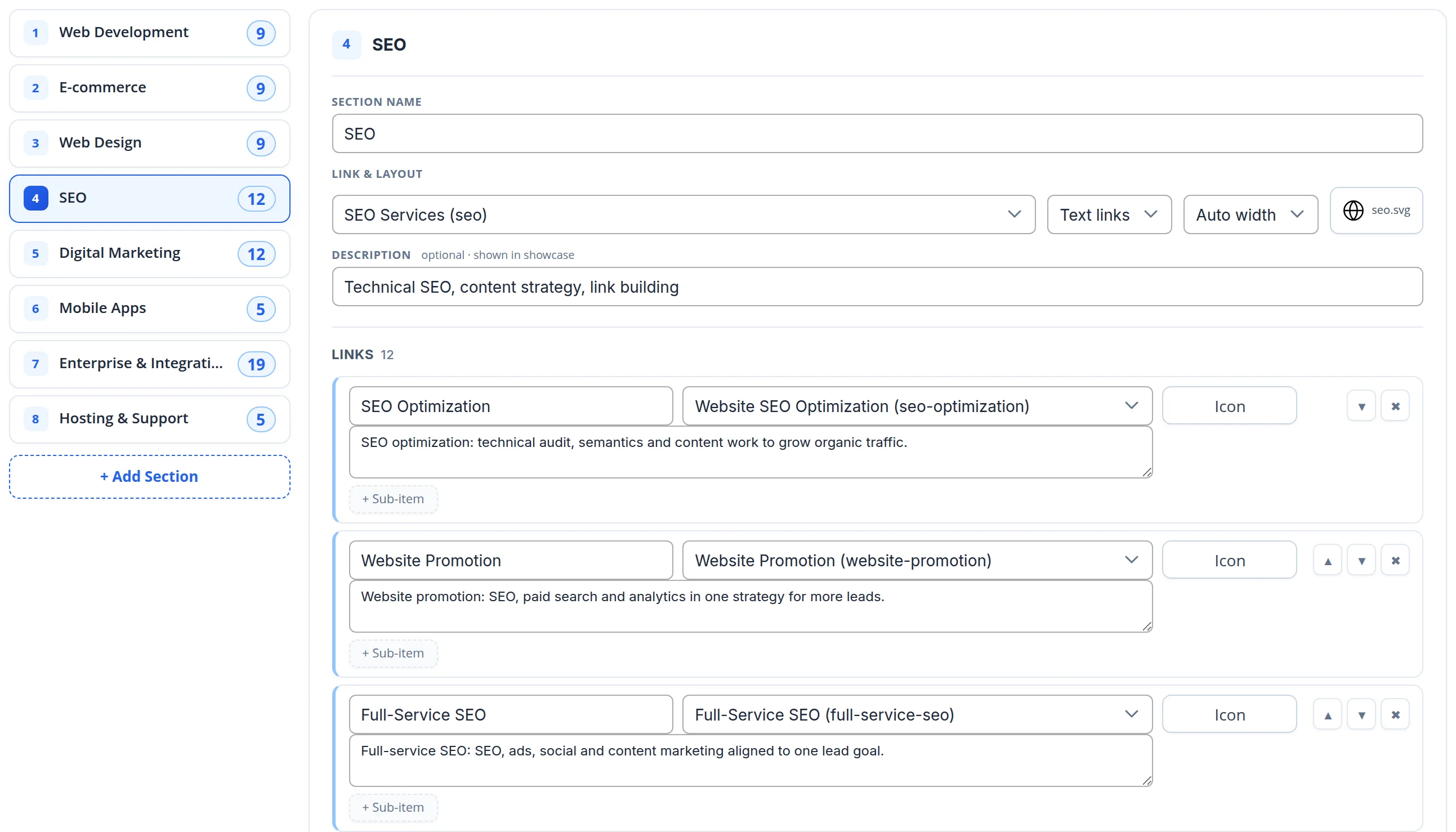
Task: Open Website Promotion (website-promotion) dropdown
Action: (917, 561)
